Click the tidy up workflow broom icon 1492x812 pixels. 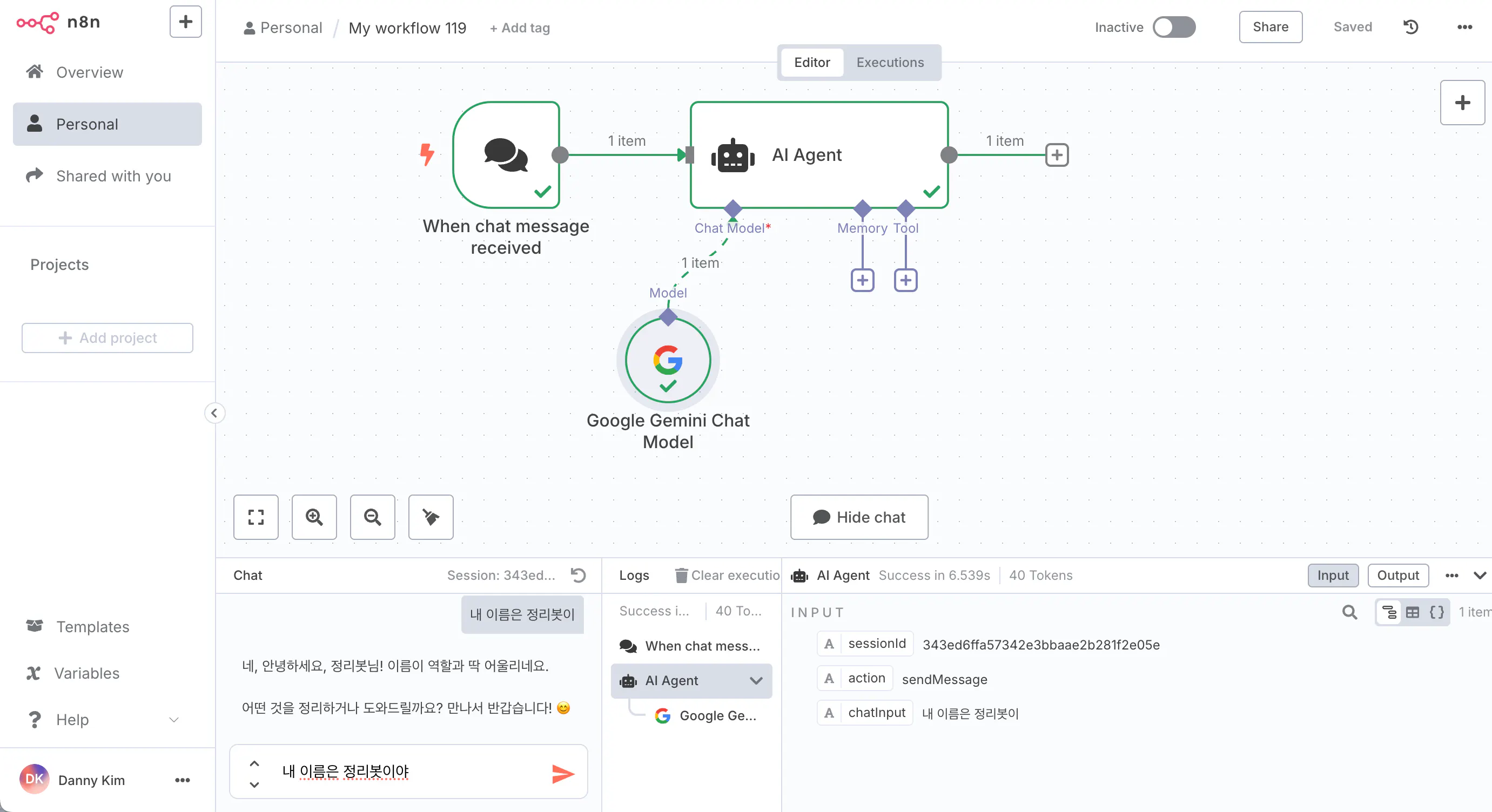[x=431, y=517]
